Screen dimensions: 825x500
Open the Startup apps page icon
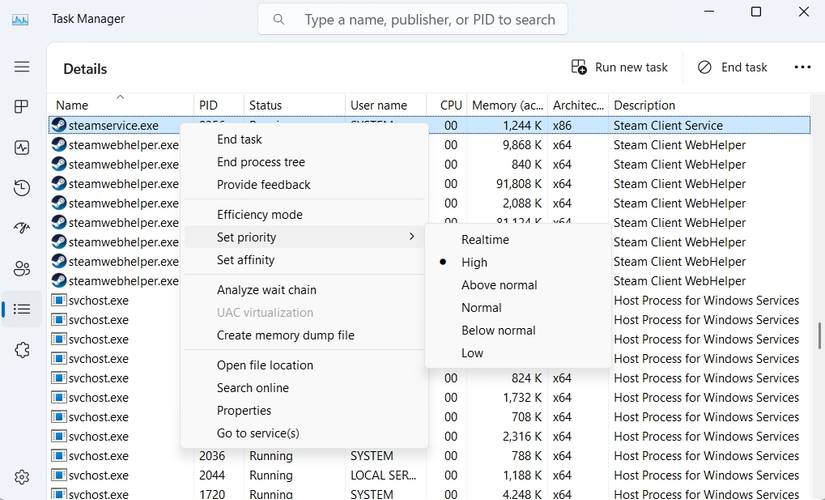pyautogui.click(x=22, y=228)
